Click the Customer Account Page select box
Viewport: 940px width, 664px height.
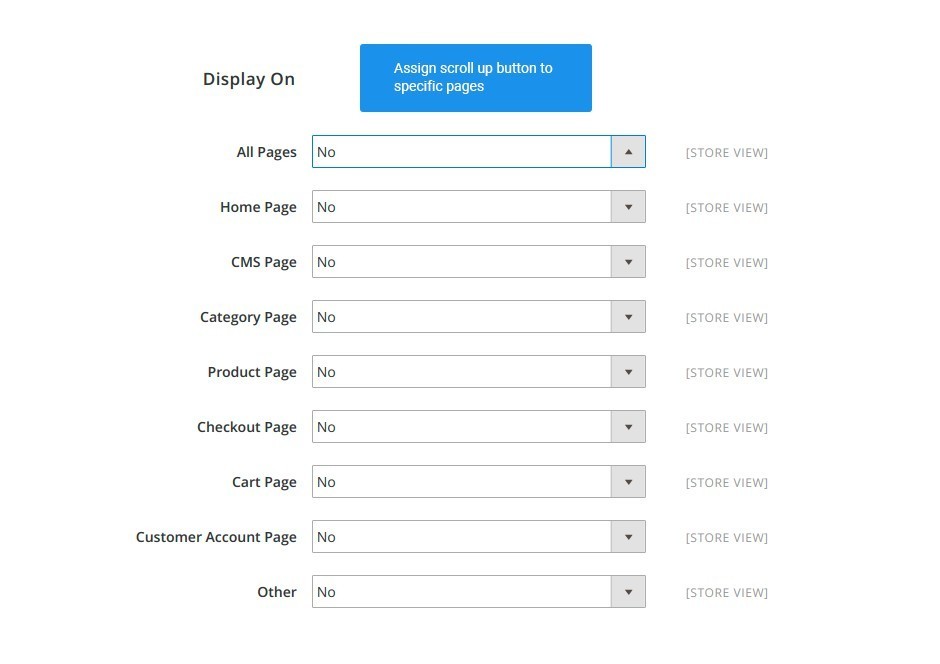[479, 538]
